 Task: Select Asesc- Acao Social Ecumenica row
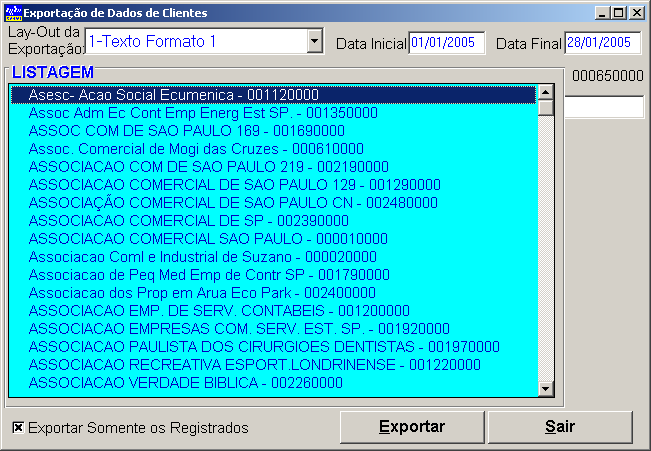click(x=273, y=95)
